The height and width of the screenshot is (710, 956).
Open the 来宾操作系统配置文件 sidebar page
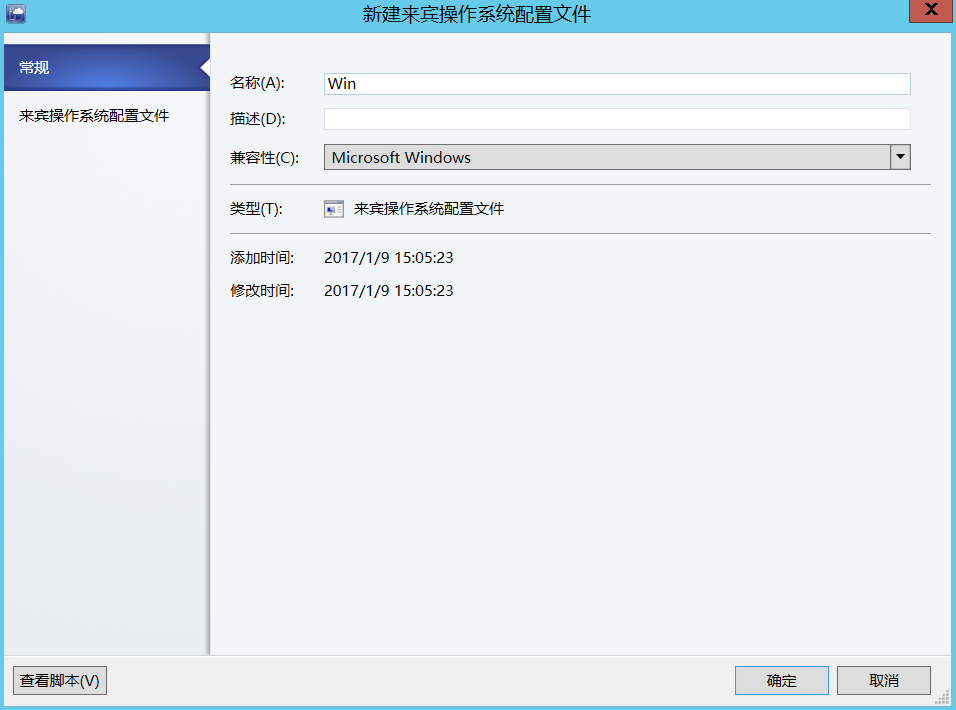94,116
